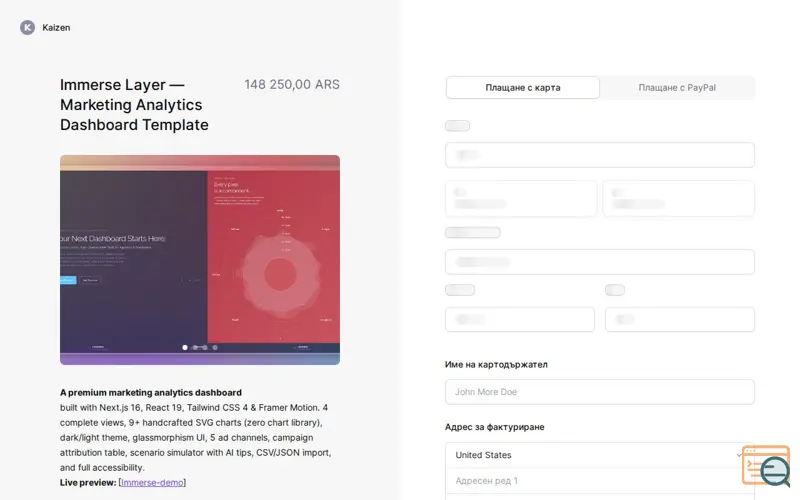Click the dashboard template preview image
800x500 pixels.
point(200,260)
